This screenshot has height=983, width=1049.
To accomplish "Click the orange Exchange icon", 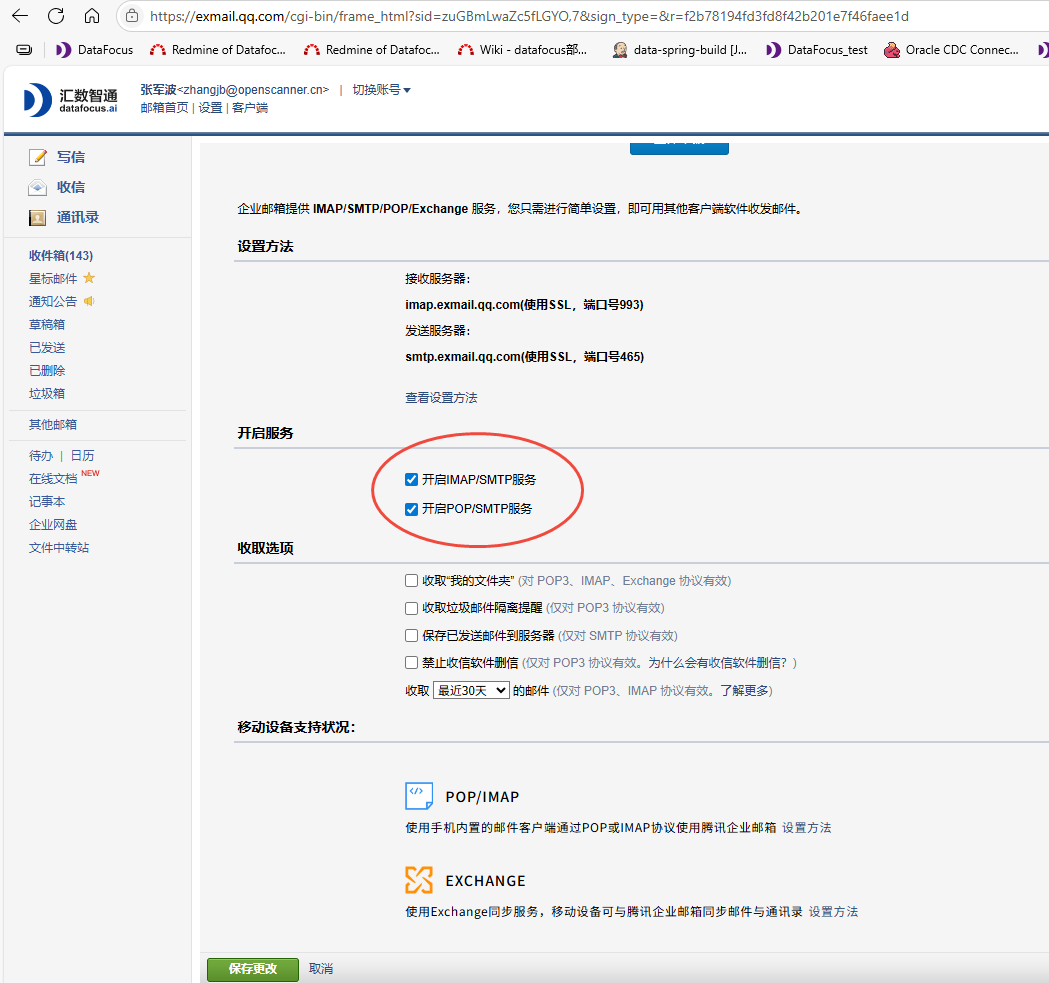I will [419, 880].
